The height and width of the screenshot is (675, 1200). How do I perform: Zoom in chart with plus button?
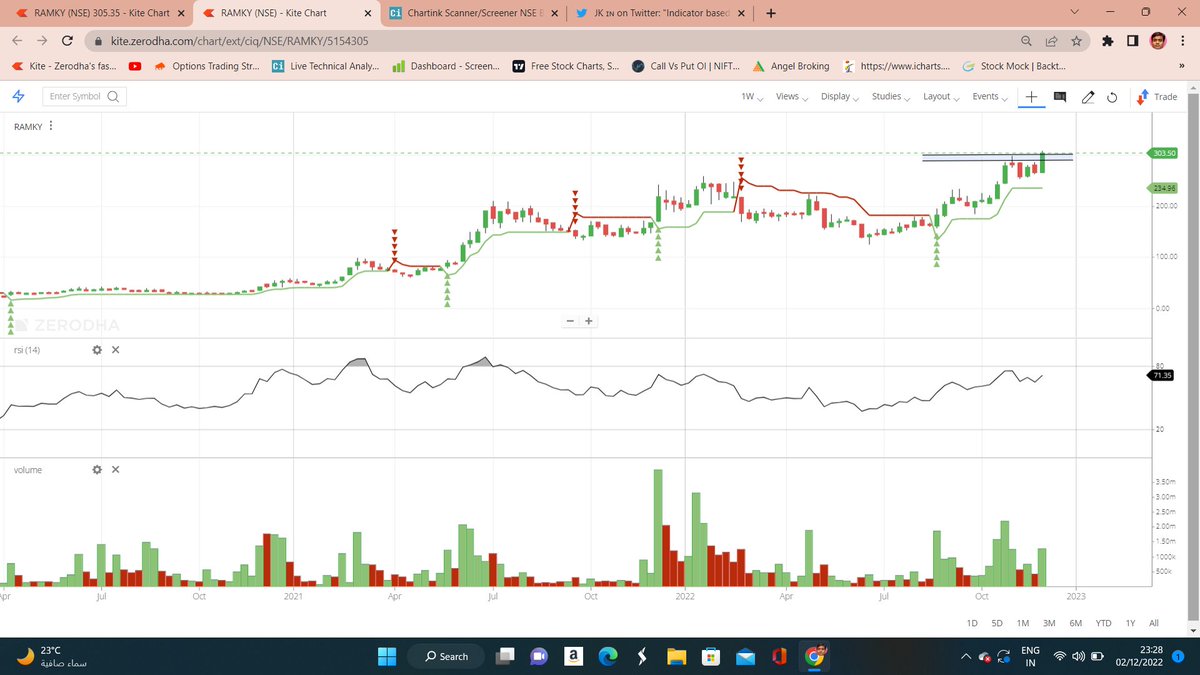(589, 321)
